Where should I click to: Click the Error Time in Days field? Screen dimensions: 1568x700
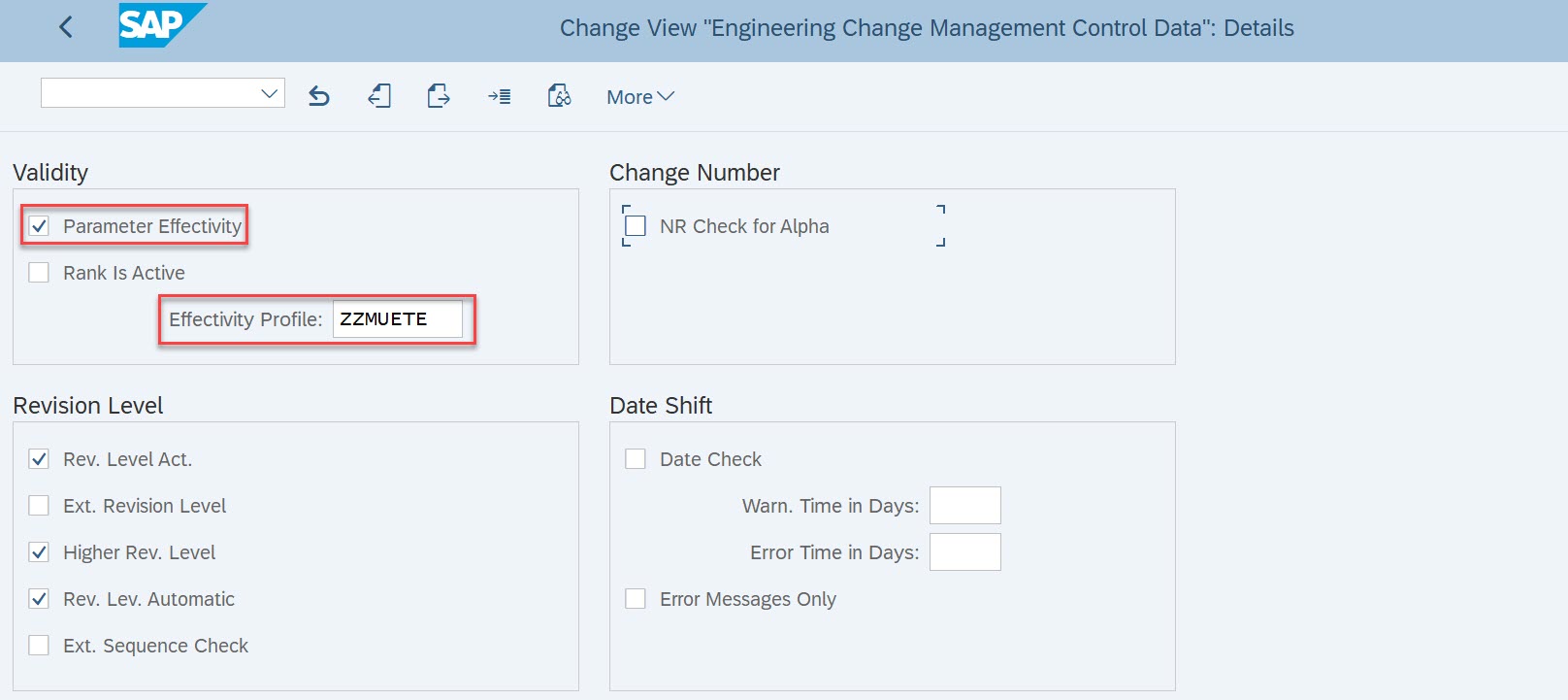tap(965, 552)
